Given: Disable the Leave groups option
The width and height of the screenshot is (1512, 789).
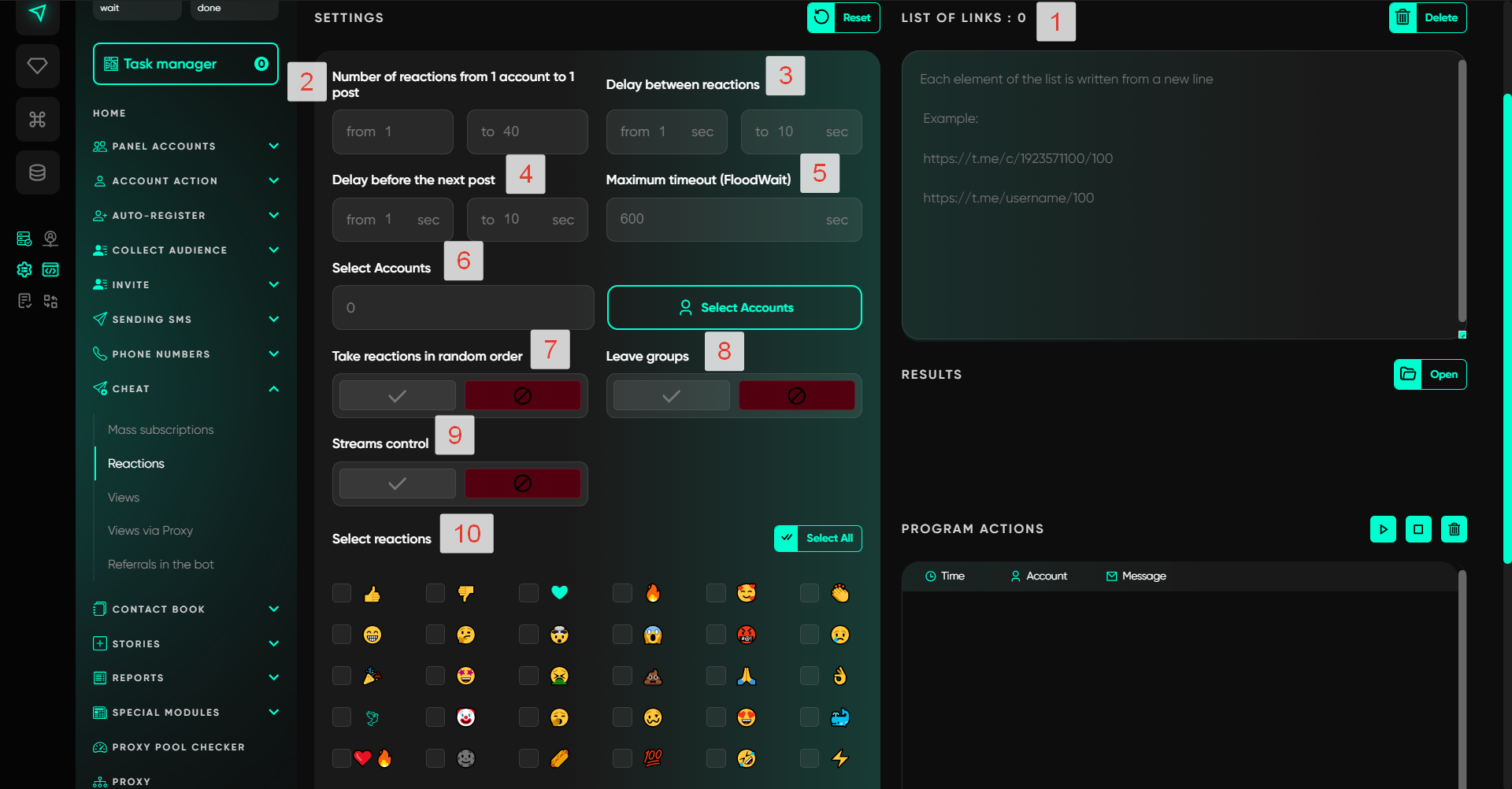Looking at the screenshot, I should click(x=796, y=395).
